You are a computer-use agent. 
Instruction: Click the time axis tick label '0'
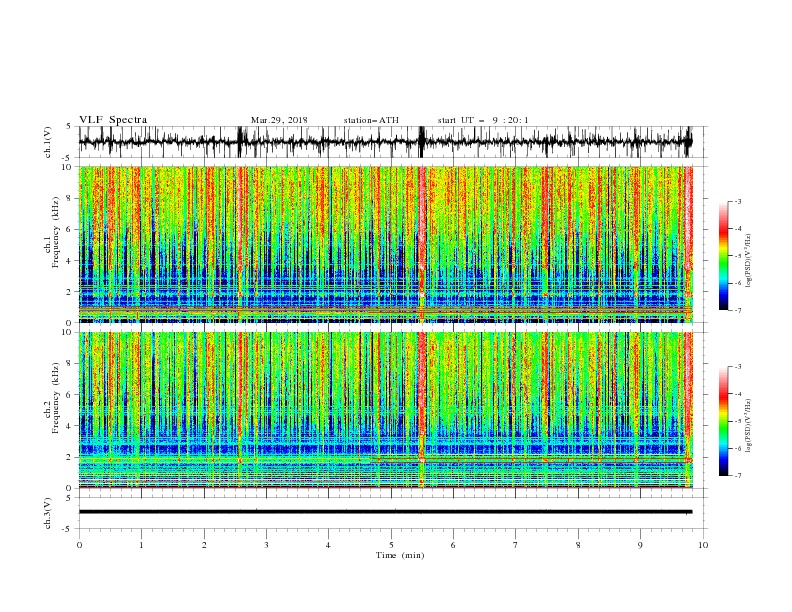79,545
